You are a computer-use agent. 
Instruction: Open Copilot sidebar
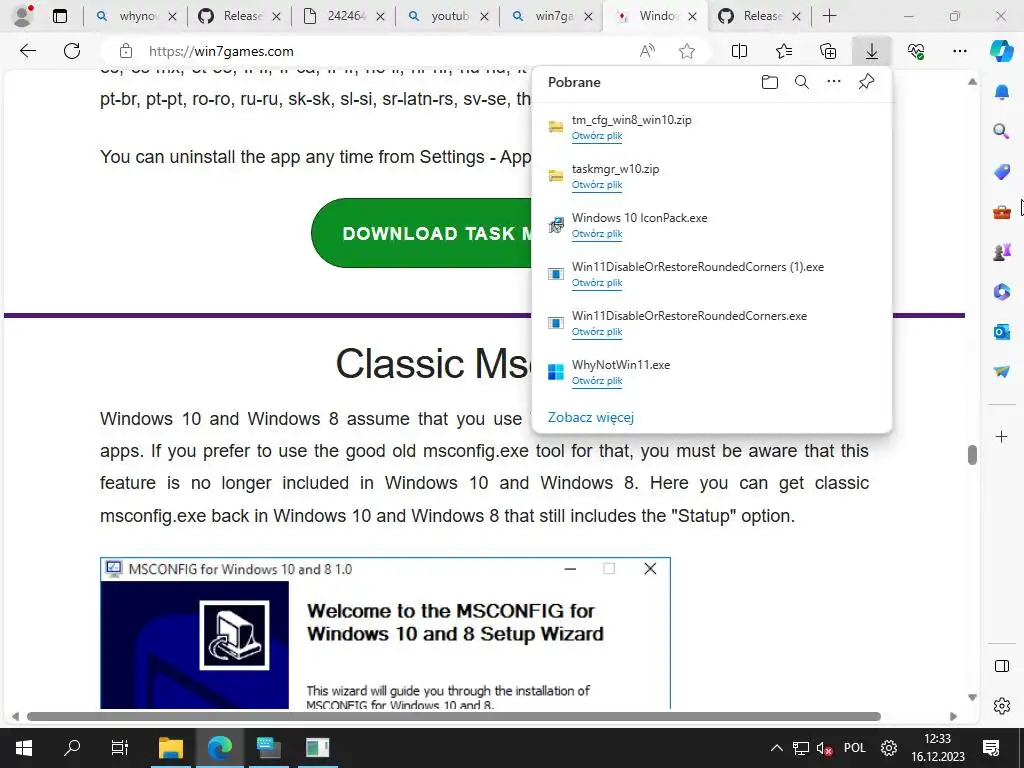1001,51
